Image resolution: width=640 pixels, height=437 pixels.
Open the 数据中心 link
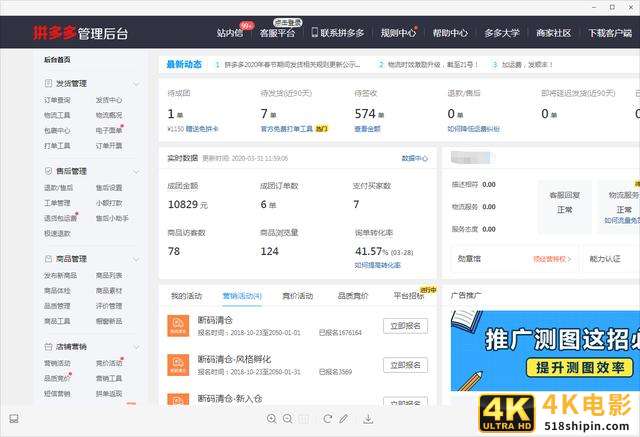415,158
